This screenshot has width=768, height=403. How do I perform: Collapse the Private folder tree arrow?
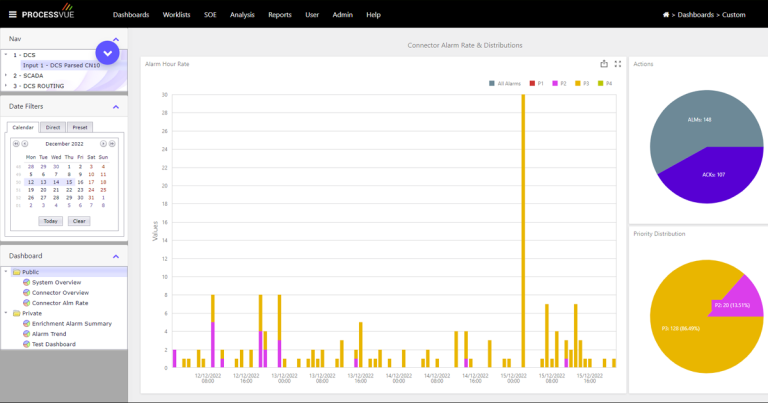[x=6, y=312]
